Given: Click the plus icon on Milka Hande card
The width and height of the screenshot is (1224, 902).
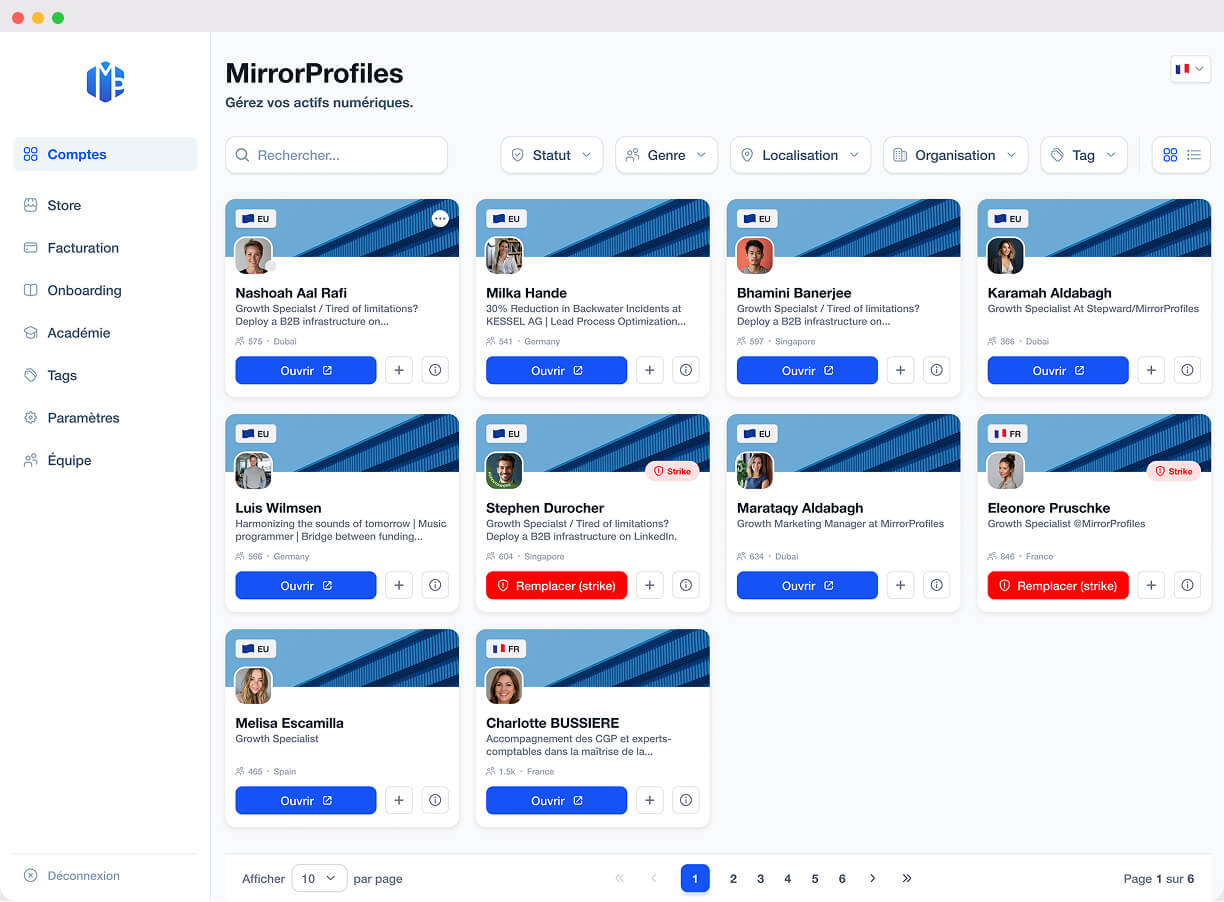Looking at the screenshot, I should coord(650,370).
